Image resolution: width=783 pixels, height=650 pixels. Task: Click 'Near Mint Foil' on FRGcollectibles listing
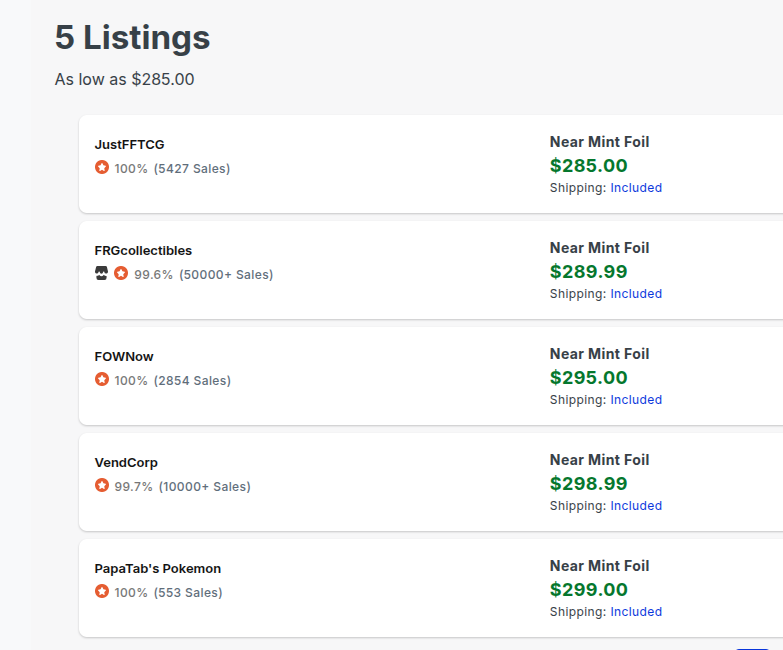coord(599,248)
